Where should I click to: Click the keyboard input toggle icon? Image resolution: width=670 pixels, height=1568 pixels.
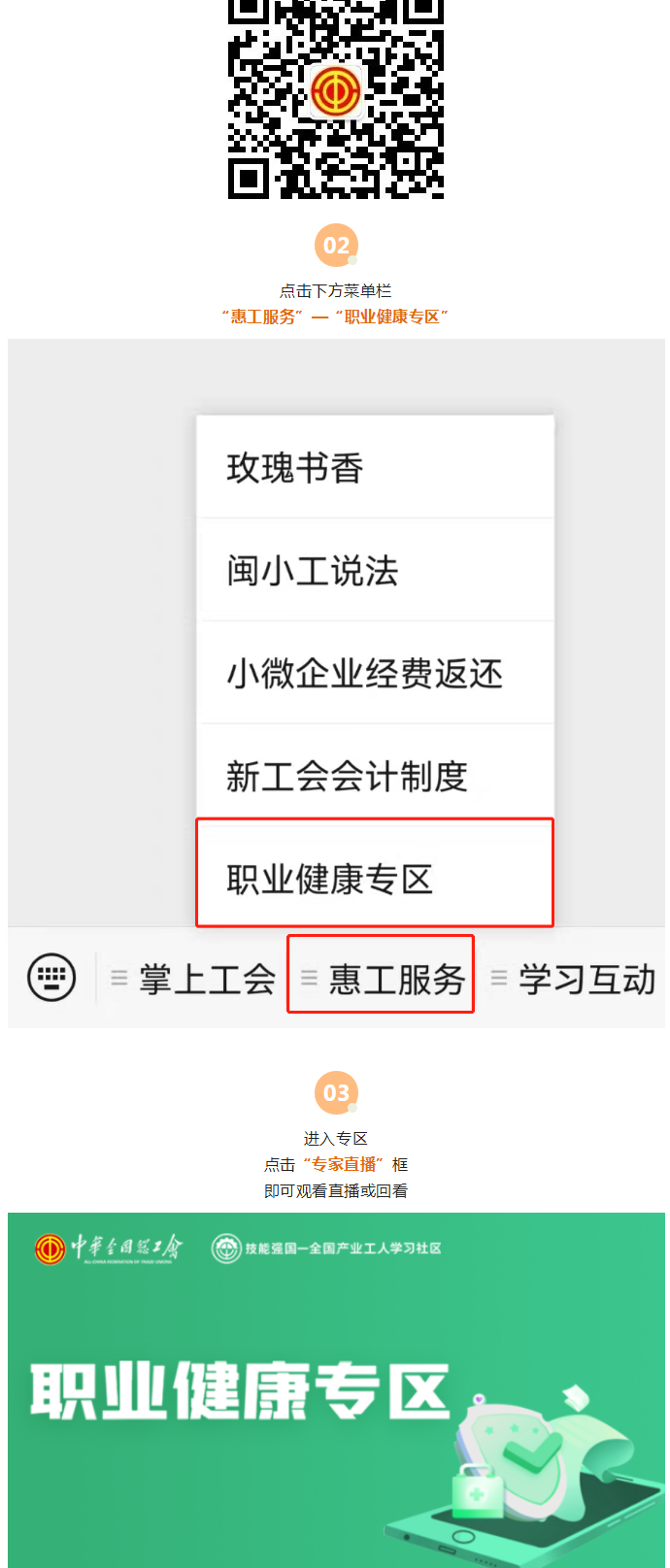point(51,977)
